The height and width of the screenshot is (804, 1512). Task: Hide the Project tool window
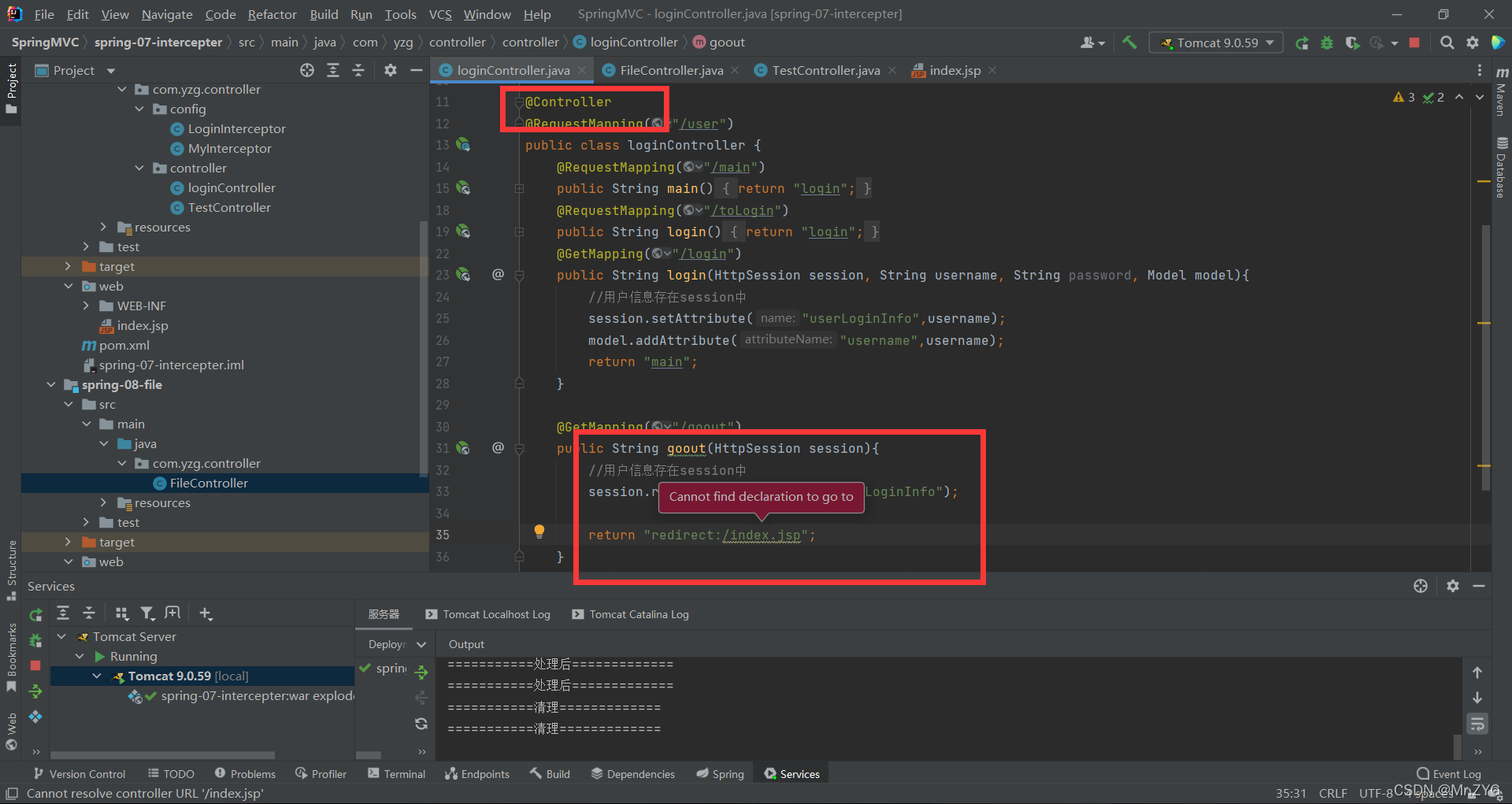coord(416,70)
